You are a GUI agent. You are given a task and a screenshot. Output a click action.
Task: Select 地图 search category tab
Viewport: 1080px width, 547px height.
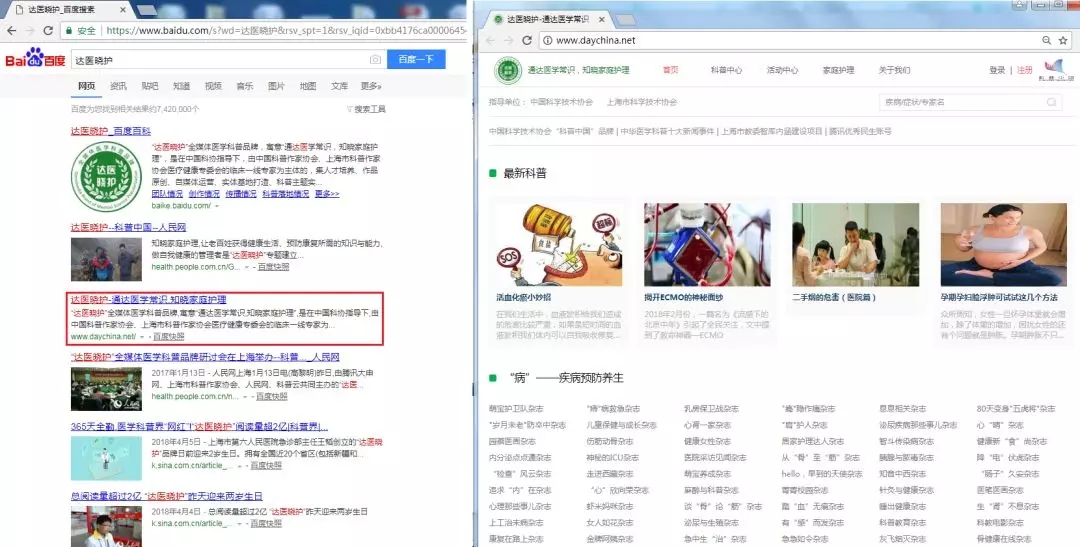[308, 86]
